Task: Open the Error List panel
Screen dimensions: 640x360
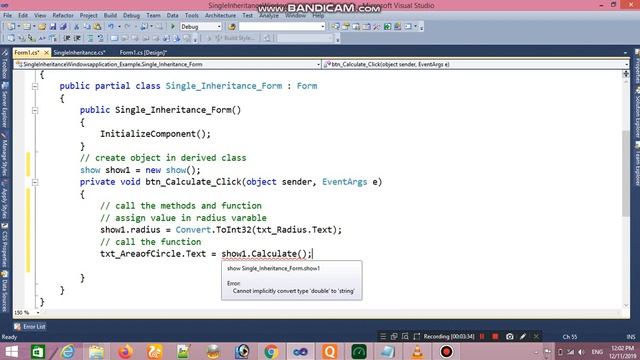Action: click(x=30, y=327)
